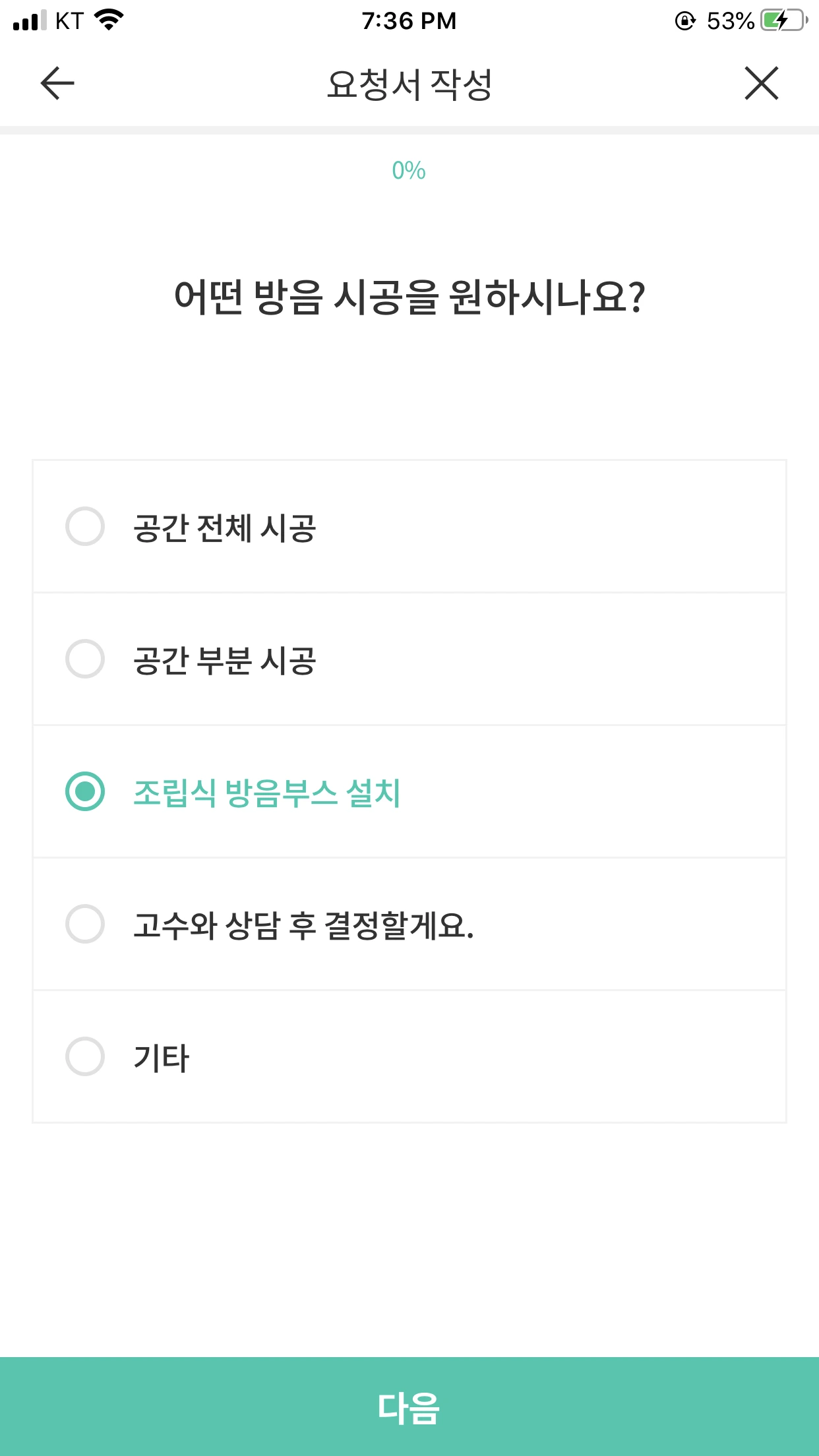The image size is (819, 1456).
Task: Tap the battery charging icon
Action: pos(783,21)
